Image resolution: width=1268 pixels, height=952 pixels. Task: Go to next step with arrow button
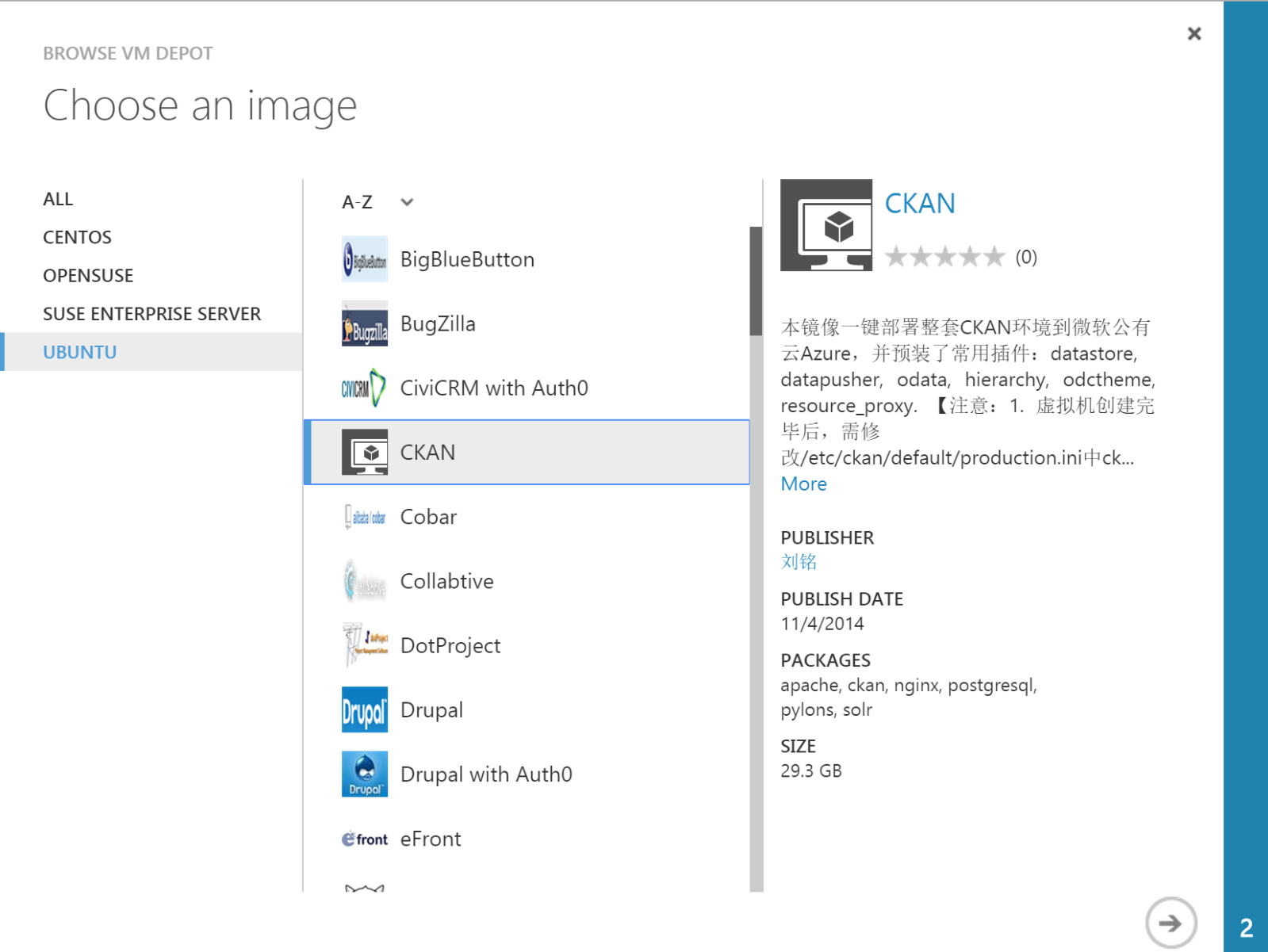[1170, 923]
